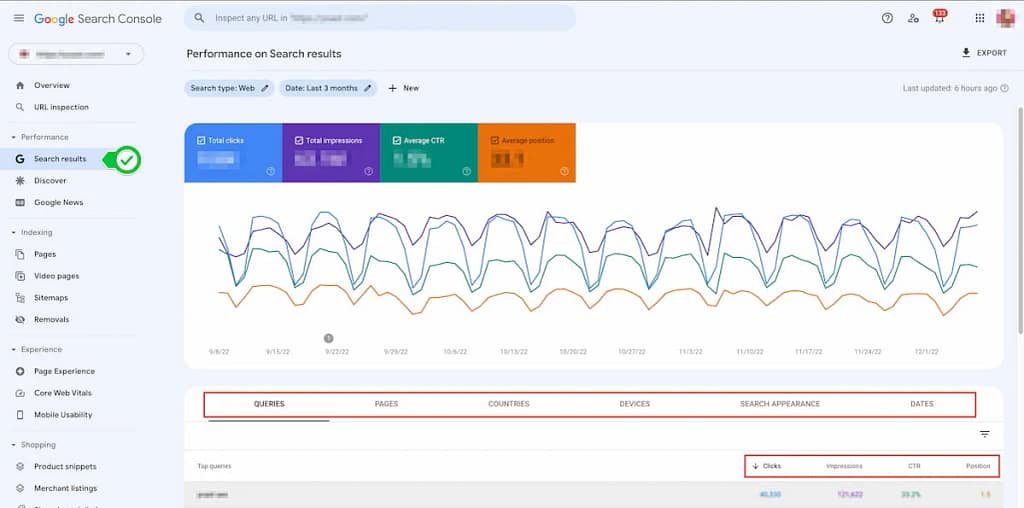Switch to the Pages tab
The height and width of the screenshot is (508, 1024).
(386, 404)
